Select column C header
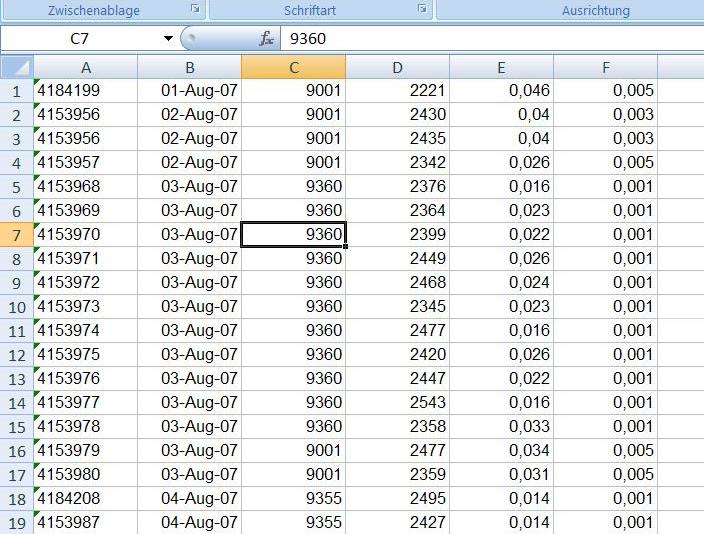 click(x=294, y=67)
